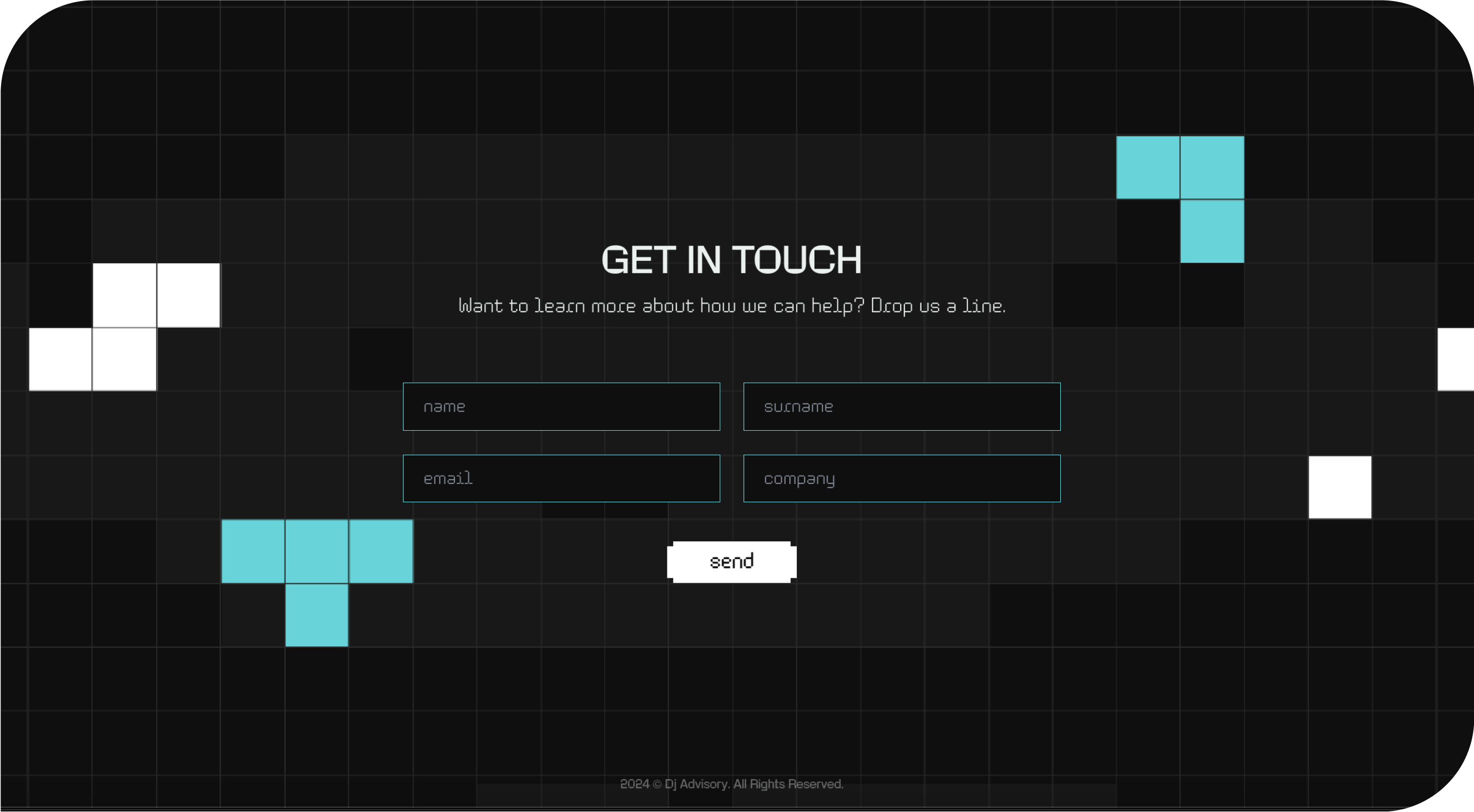
Task: Click the Dj Advisory copyright footer text
Action: (732, 784)
